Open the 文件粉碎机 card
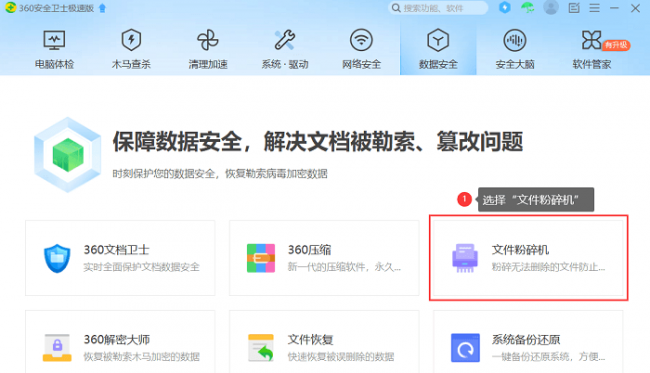 click(x=528, y=258)
